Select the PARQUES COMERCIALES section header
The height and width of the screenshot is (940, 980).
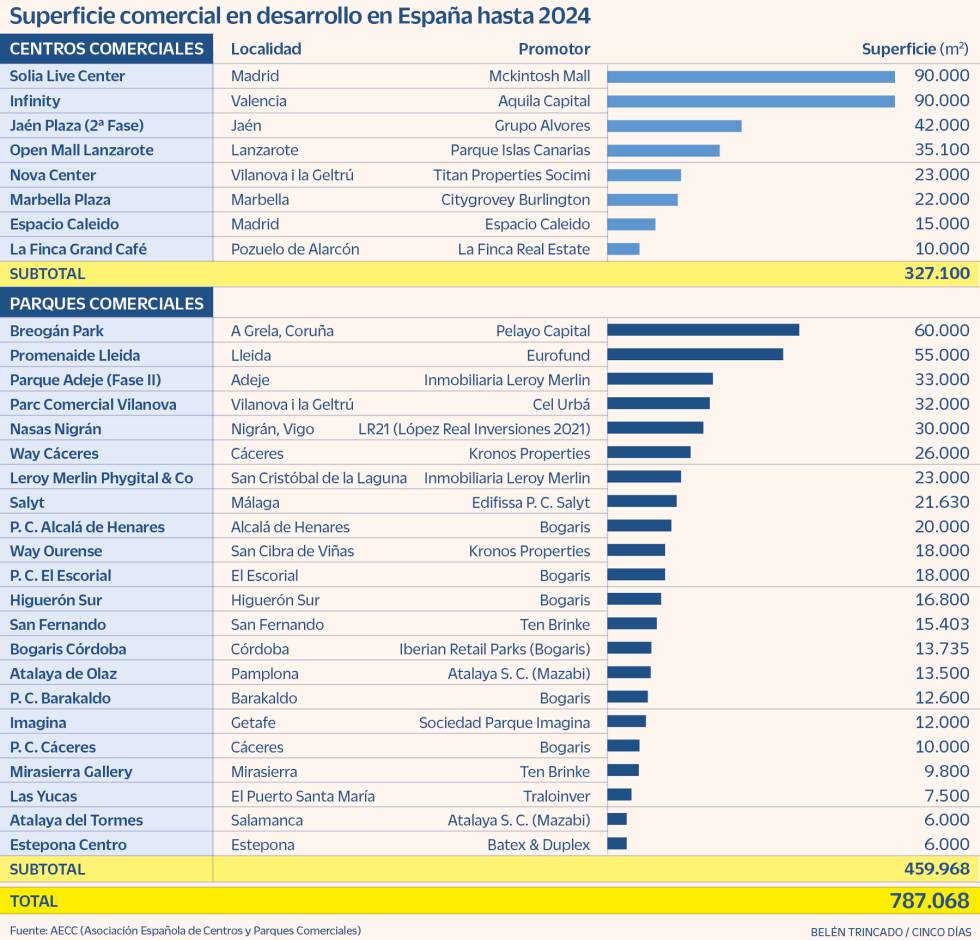106,304
